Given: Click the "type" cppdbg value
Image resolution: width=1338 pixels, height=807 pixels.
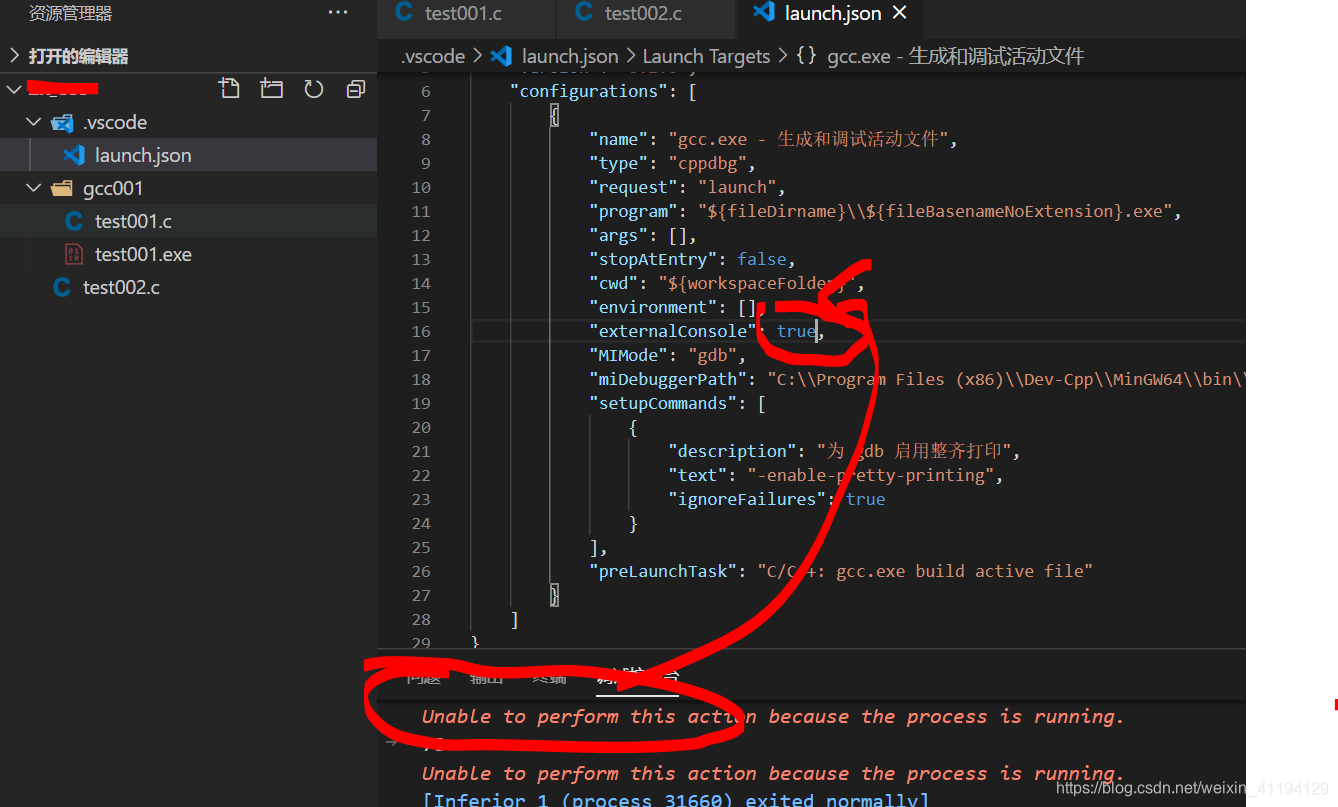Looking at the screenshot, I should [x=707, y=163].
